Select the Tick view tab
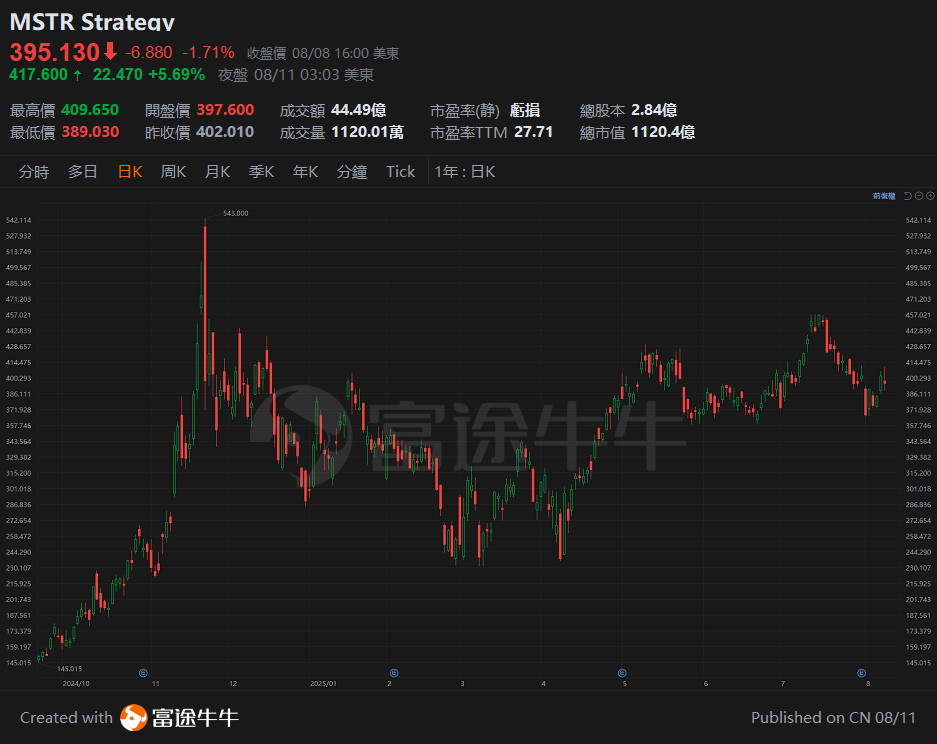The image size is (937, 744). (x=399, y=171)
